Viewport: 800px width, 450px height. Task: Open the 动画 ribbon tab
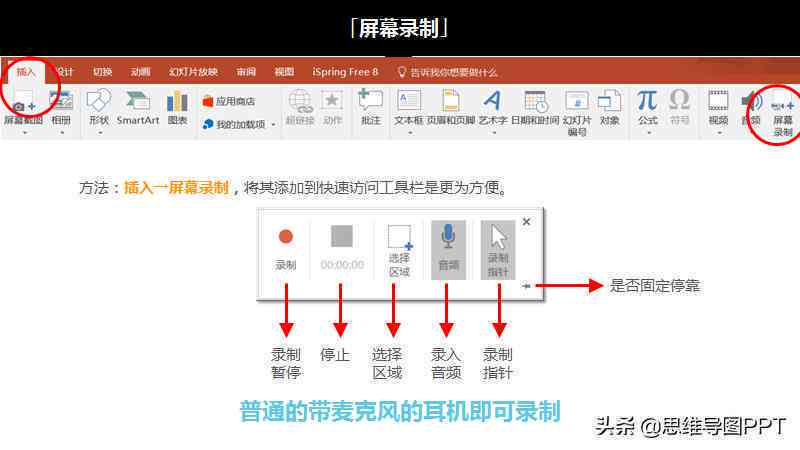[140, 72]
